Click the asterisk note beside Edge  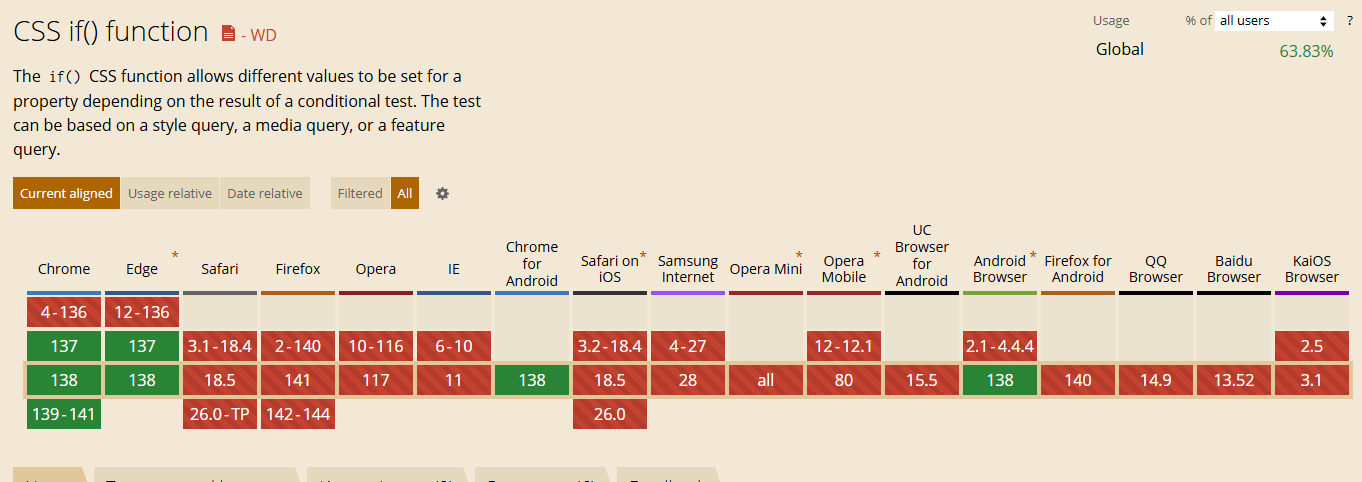click(175, 256)
